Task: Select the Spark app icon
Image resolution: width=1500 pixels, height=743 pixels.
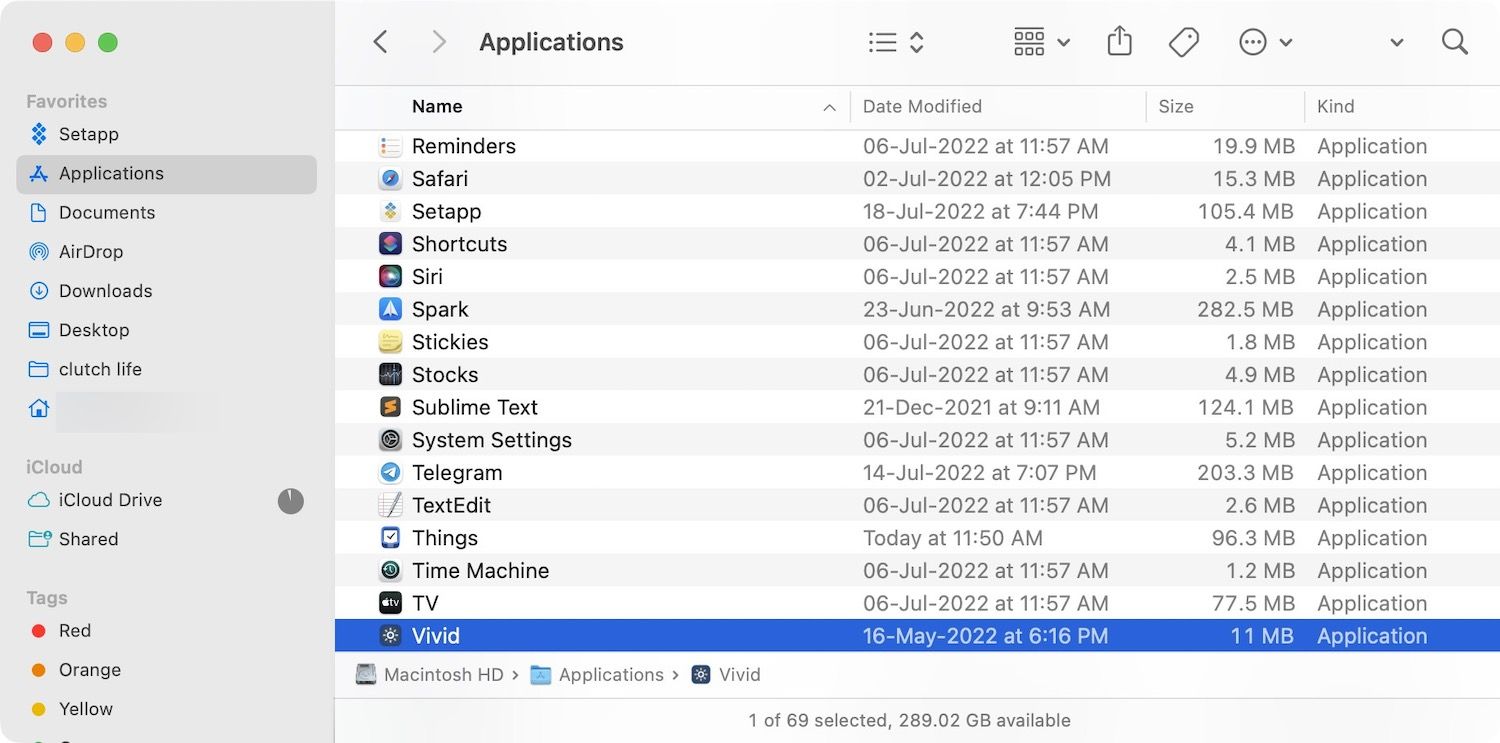Action: 390,310
